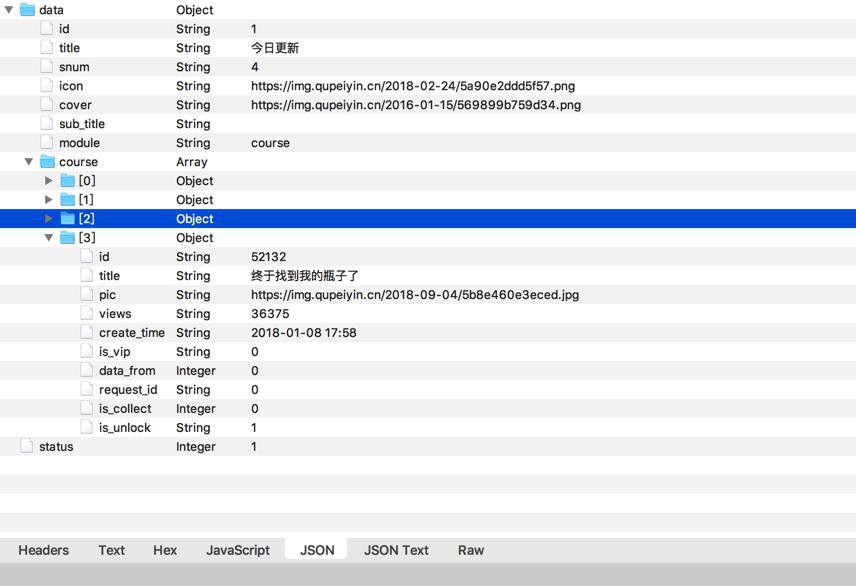Click the pic URL ending 5b8e460e3eced.jpg
This screenshot has height=586, width=856.
415,295
